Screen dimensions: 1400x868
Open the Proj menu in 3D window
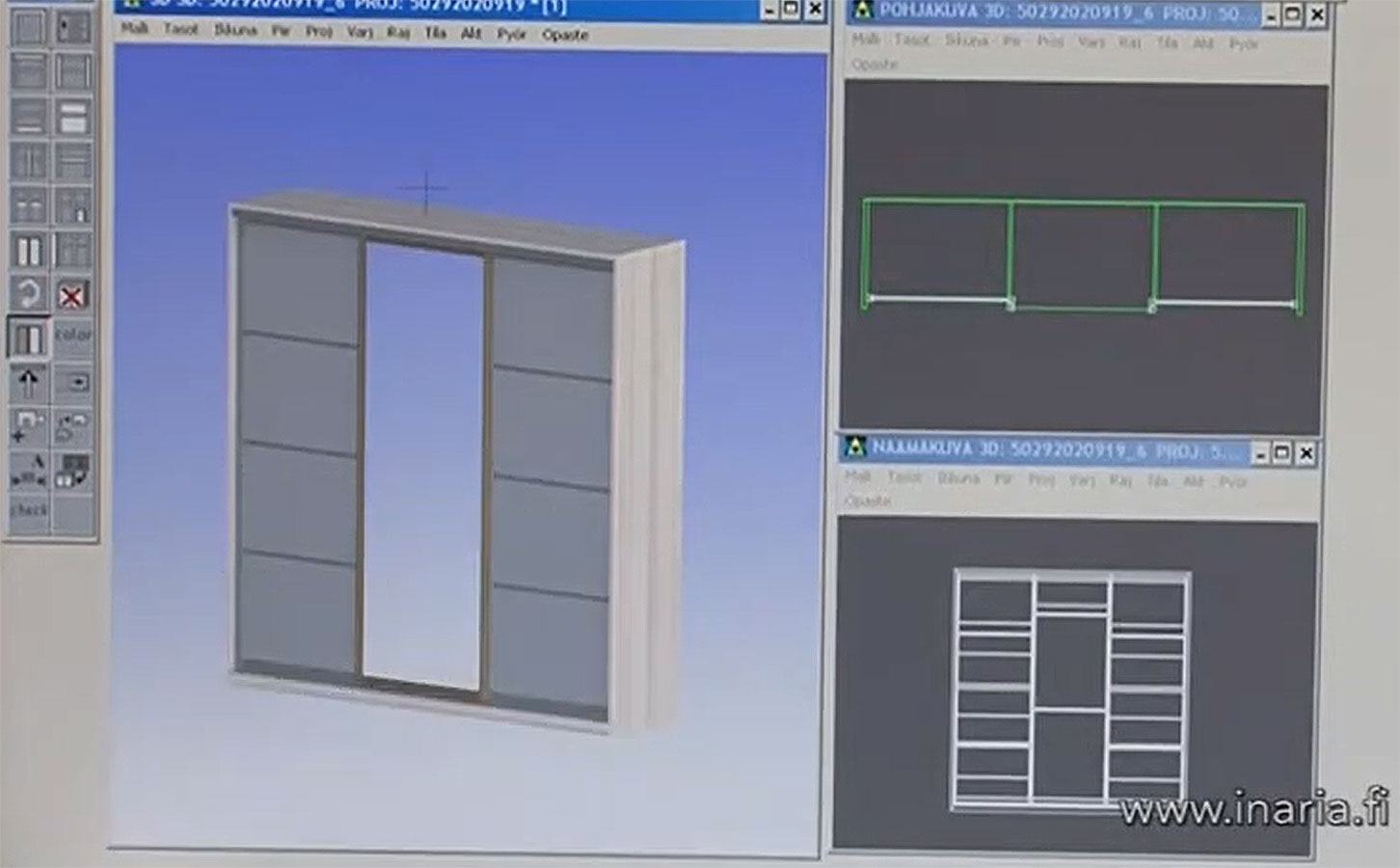(x=318, y=32)
